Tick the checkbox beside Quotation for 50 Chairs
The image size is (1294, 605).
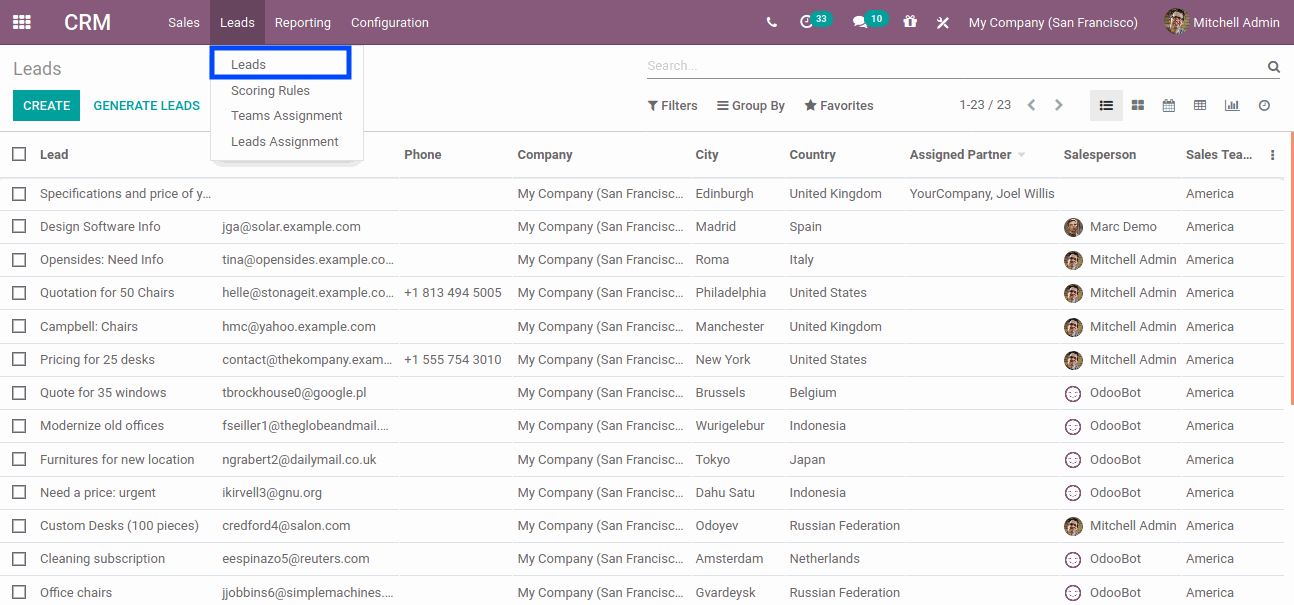[18, 292]
